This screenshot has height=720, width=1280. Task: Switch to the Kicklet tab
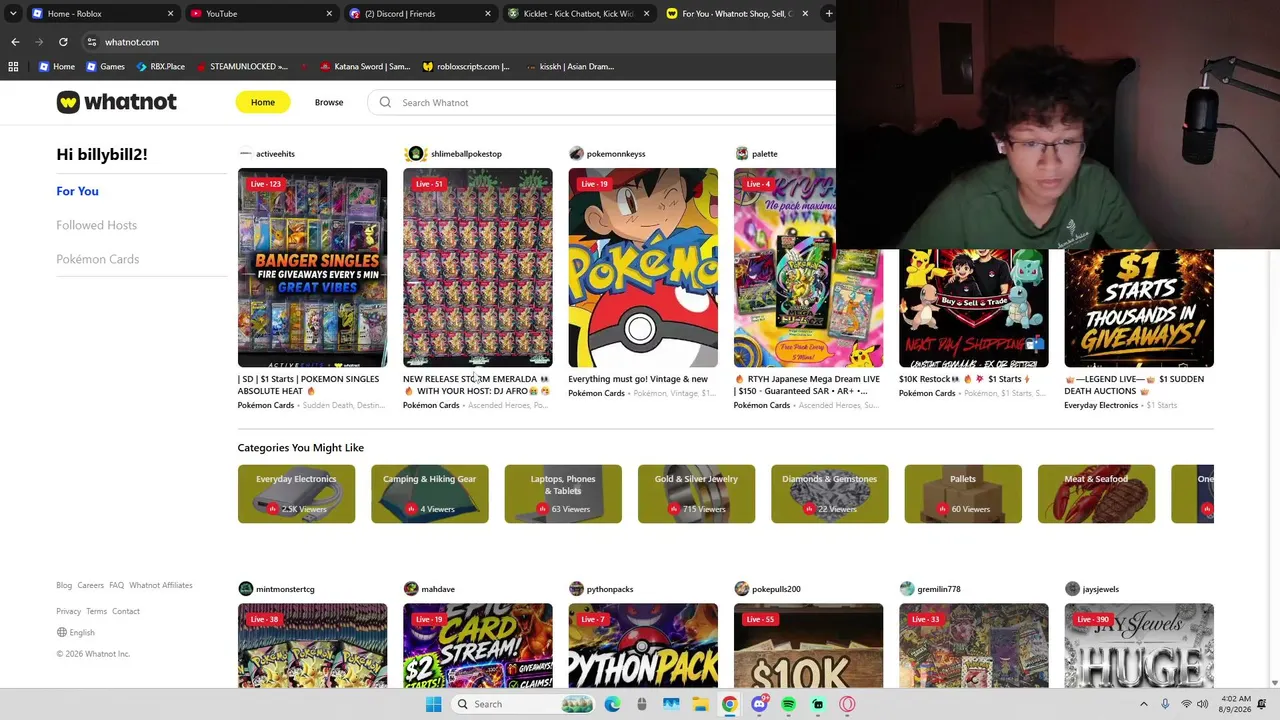tap(580, 14)
